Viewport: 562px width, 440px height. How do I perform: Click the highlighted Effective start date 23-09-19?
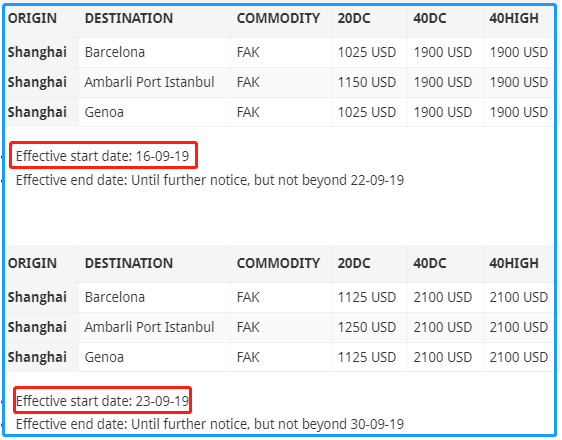coord(103,401)
